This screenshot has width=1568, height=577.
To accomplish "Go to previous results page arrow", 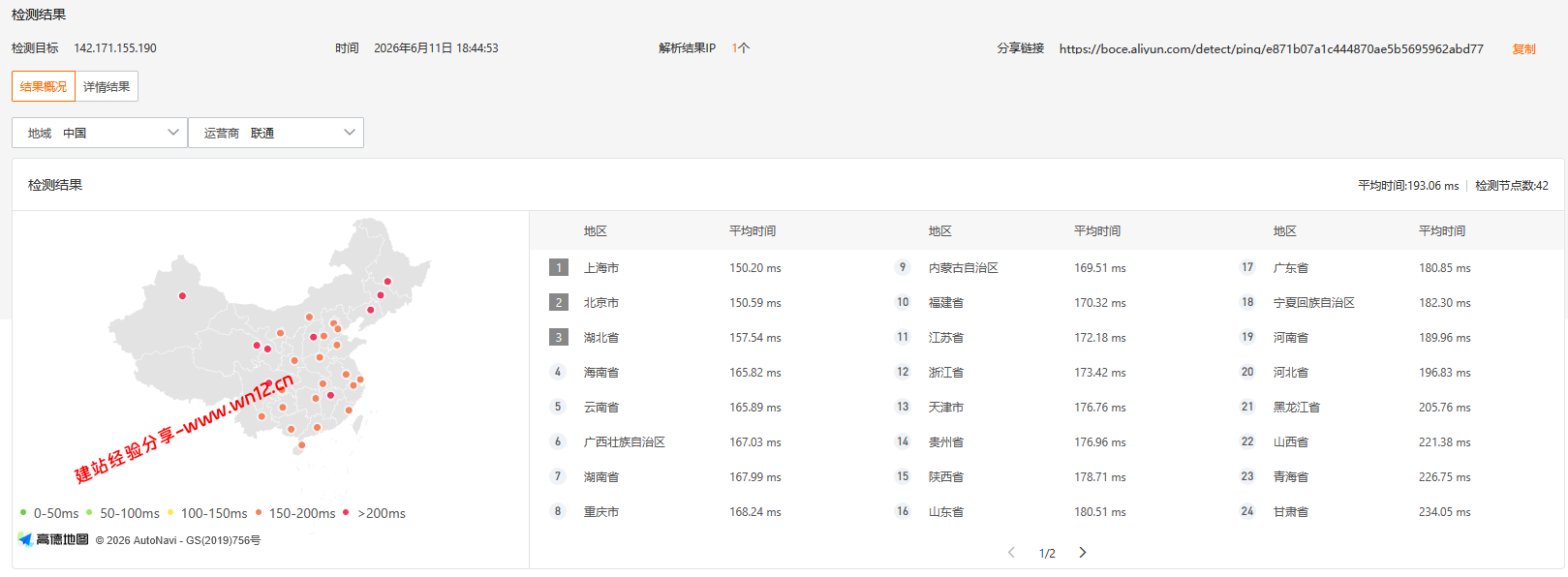I will tap(1011, 552).
